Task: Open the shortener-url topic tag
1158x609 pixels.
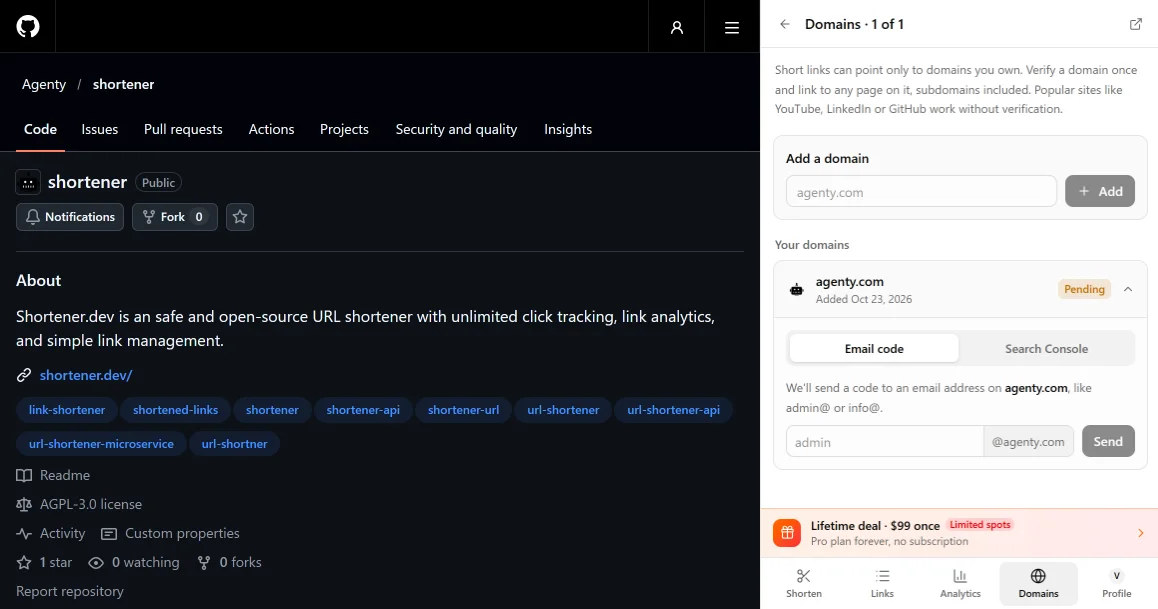Action: 464,410
